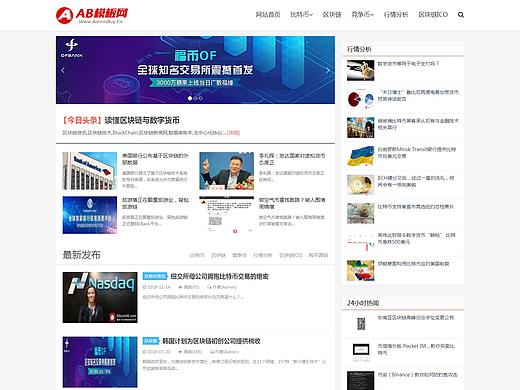Open the QR code thumbnail under 24小时热闻

click(361, 324)
